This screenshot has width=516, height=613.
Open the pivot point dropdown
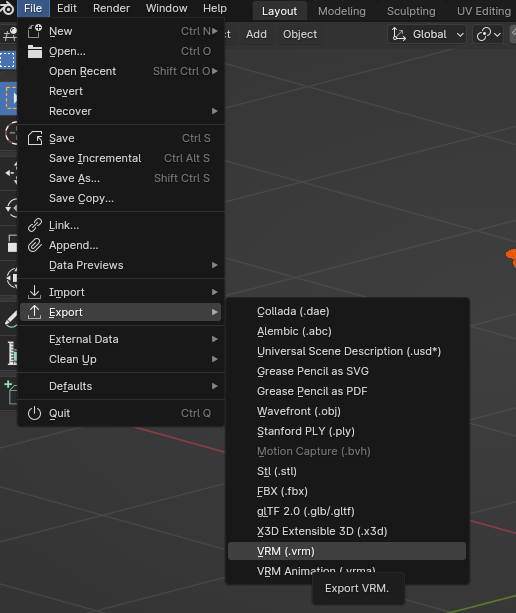tap(488, 34)
